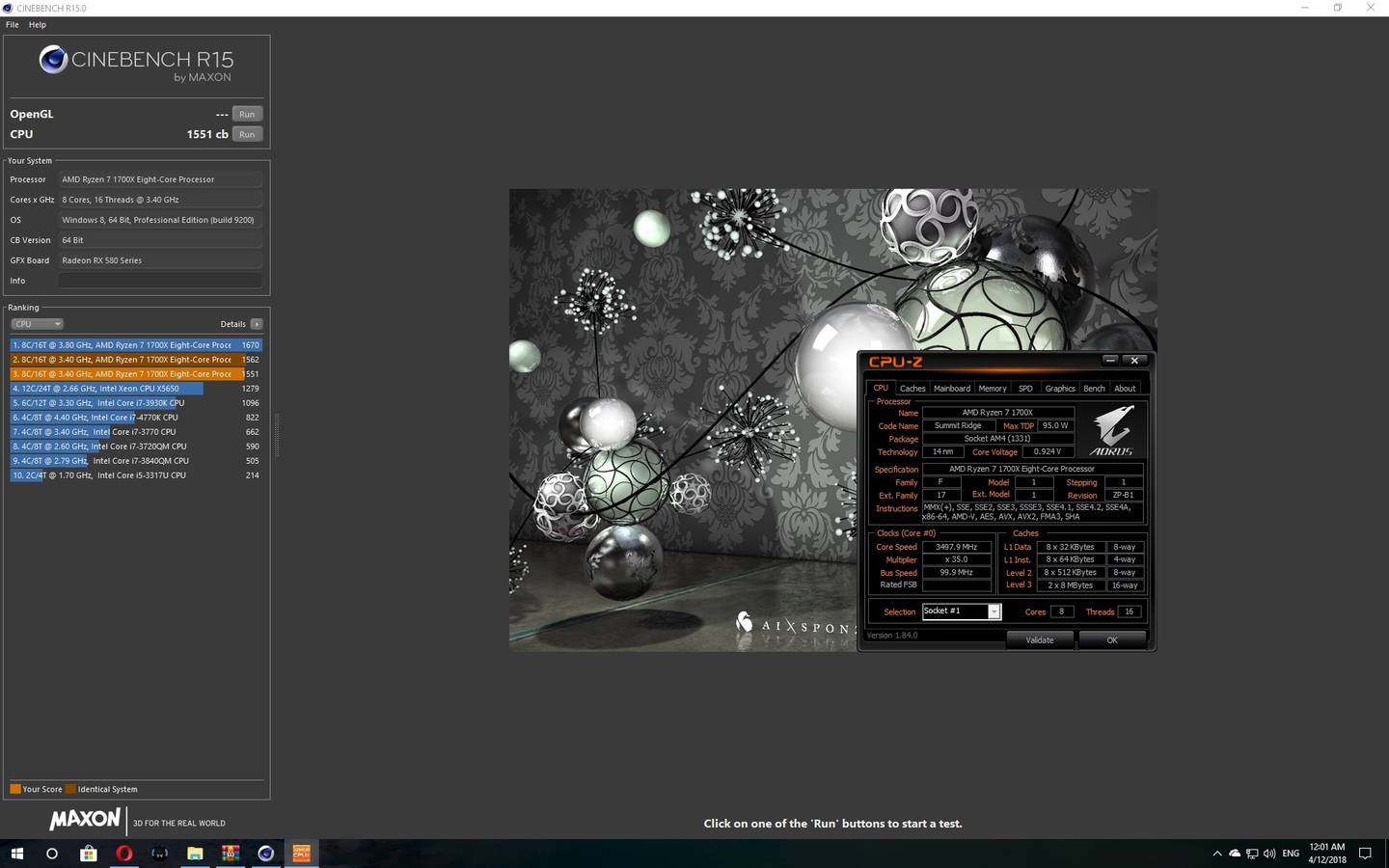Click the volume speaker tray icon
The height and width of the screenshot is (868, 1389).
click(1268, 854)
